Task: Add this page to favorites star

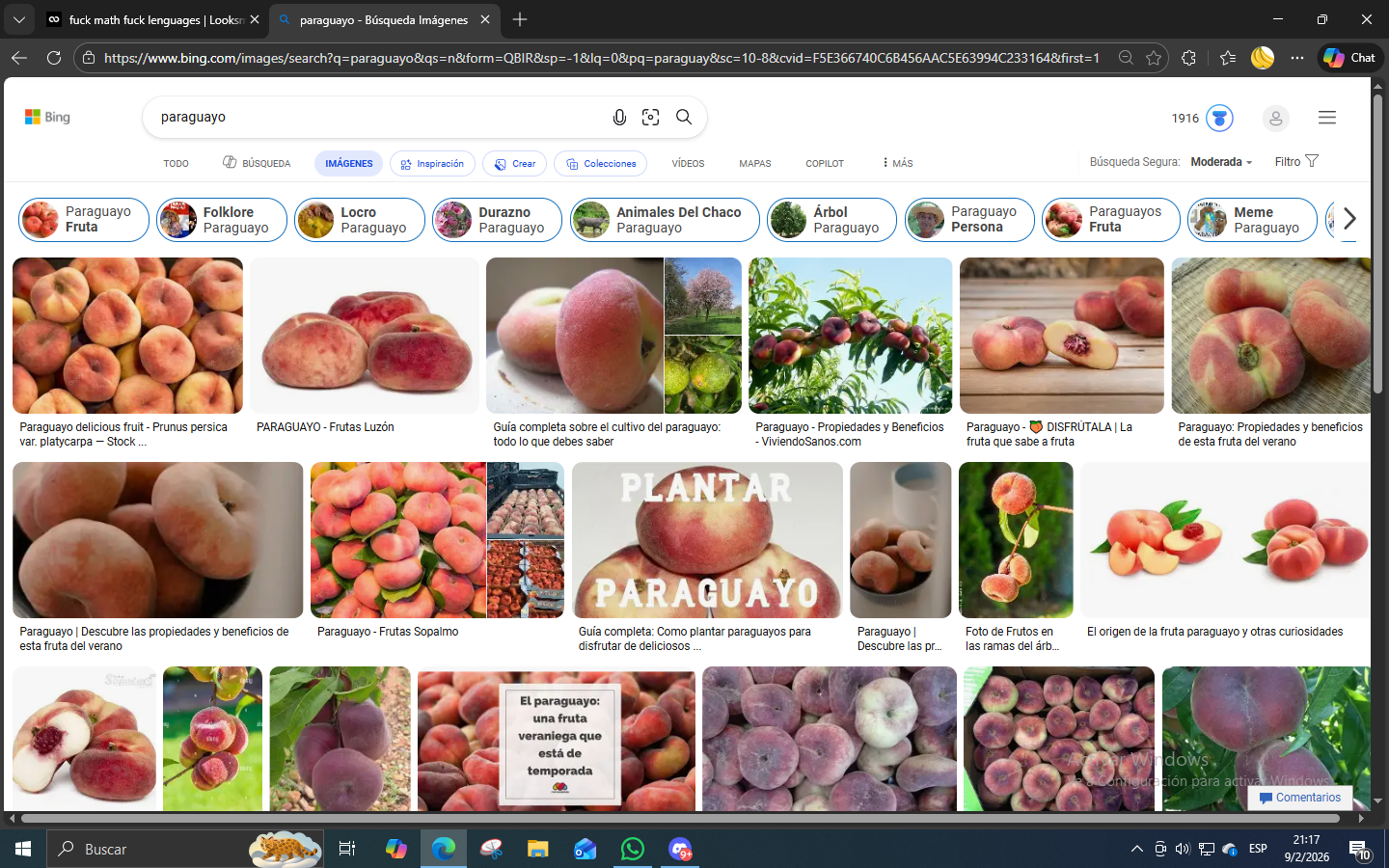Action: (x=1154, y=58)
